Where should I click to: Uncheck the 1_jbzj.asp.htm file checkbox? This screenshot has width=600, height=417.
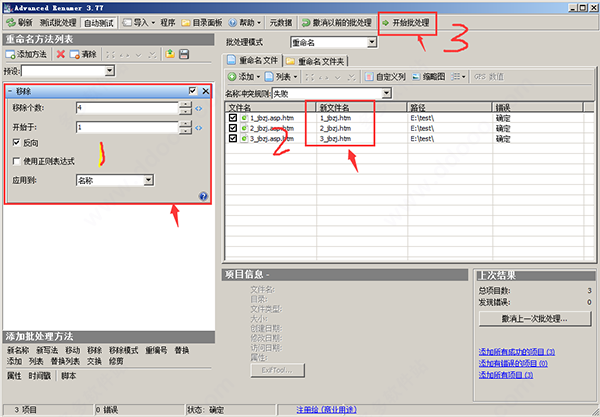pos(233,117)
